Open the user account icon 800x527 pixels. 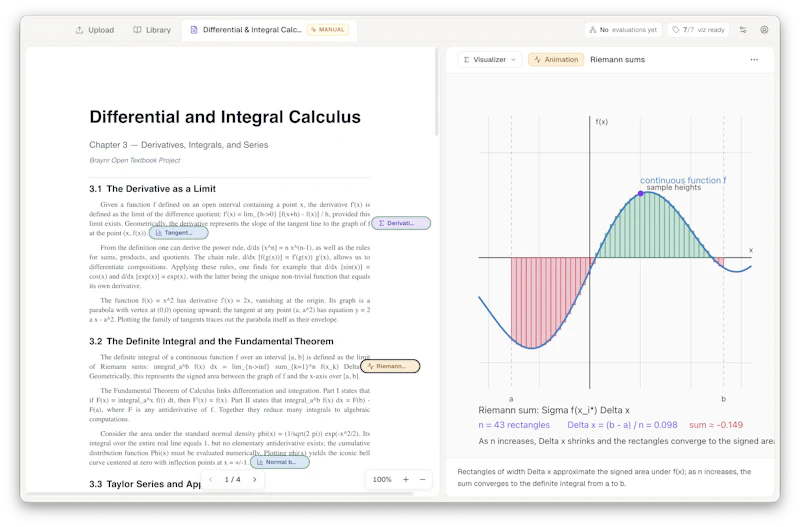tap(764, 30)
